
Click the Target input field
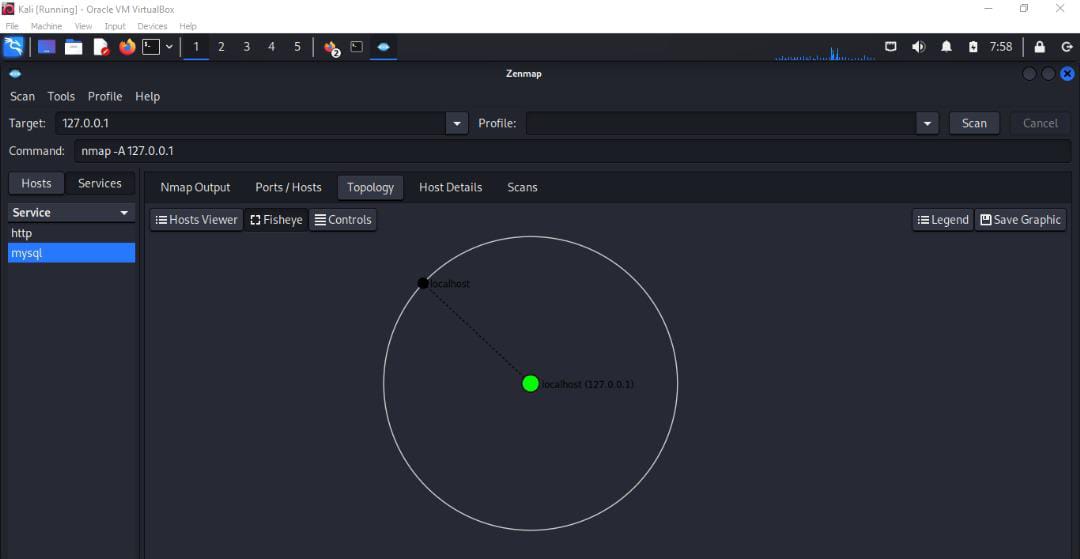tap(251, 123)
